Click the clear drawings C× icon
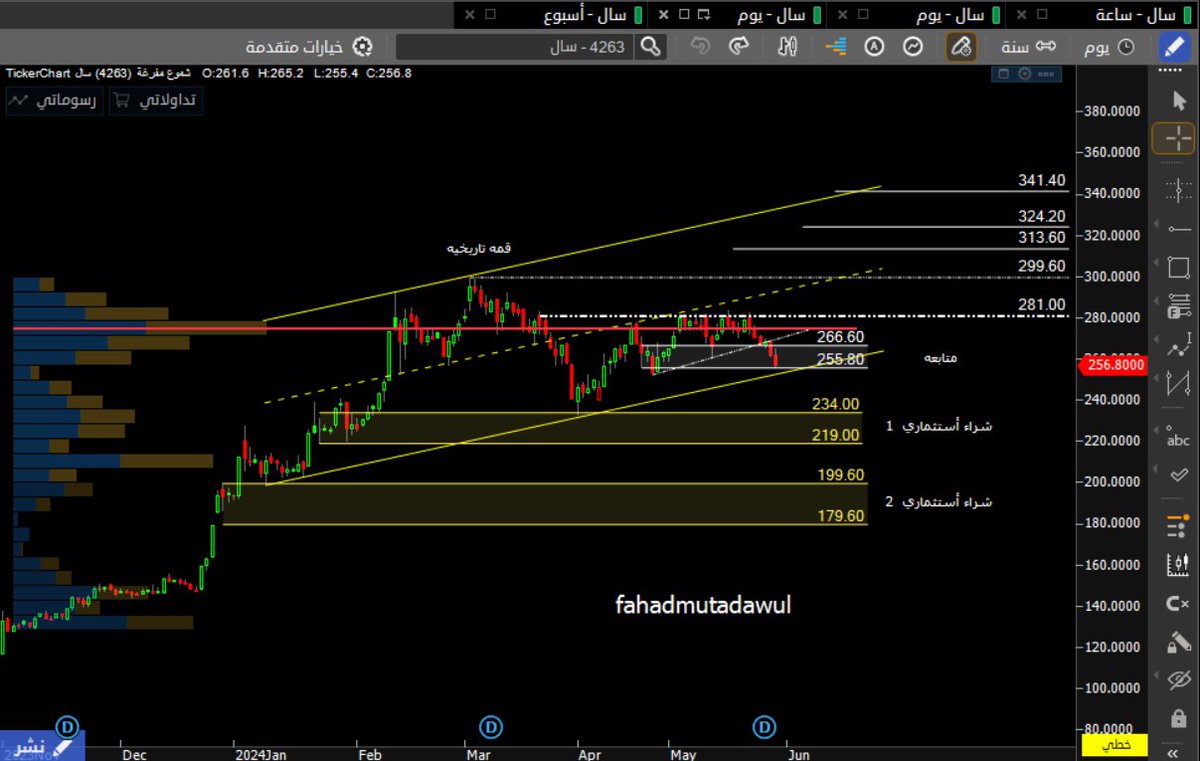The height and width of the screenshot is (761, 1200). tap(1178, 603)
